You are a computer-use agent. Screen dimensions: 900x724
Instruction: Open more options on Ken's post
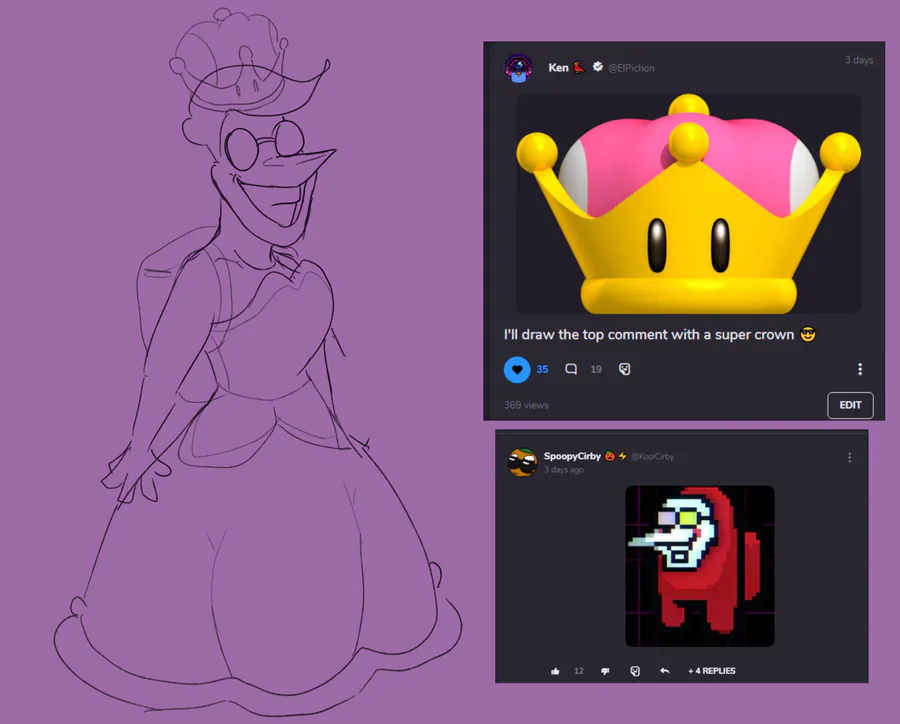[x=859, y=369]
